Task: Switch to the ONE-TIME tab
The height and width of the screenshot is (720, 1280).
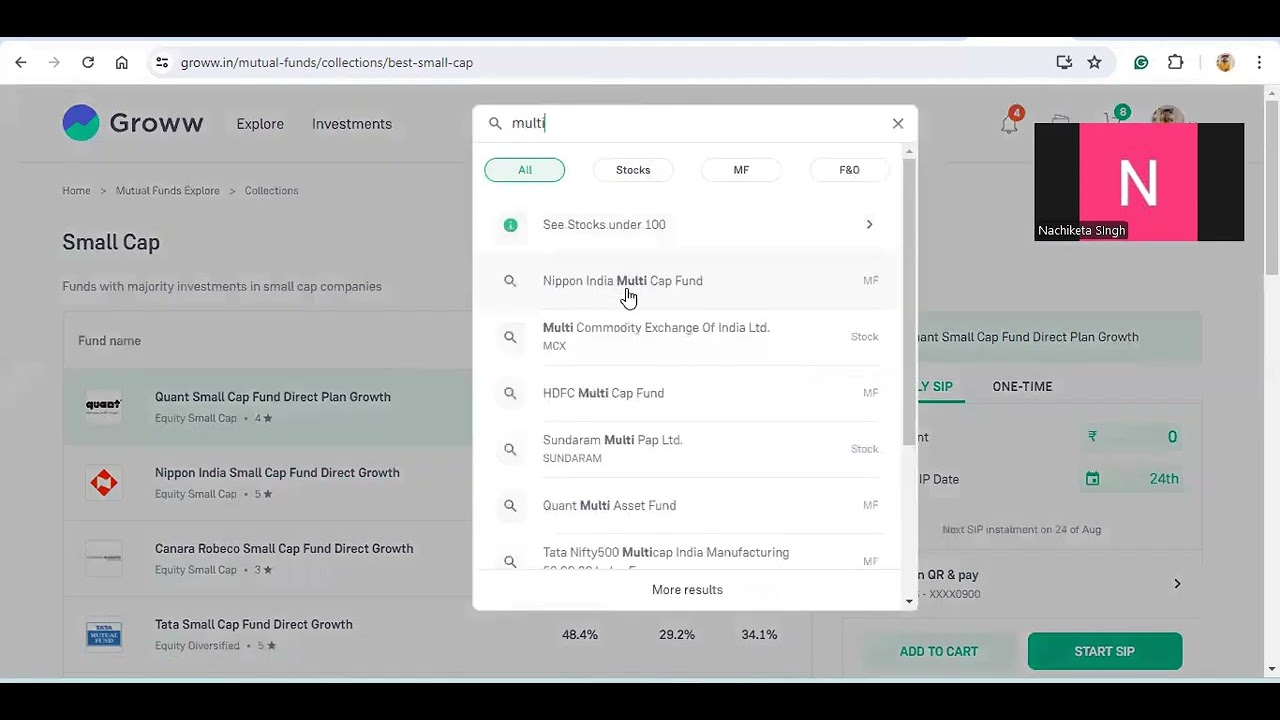Action: (x=1022, y=386)
